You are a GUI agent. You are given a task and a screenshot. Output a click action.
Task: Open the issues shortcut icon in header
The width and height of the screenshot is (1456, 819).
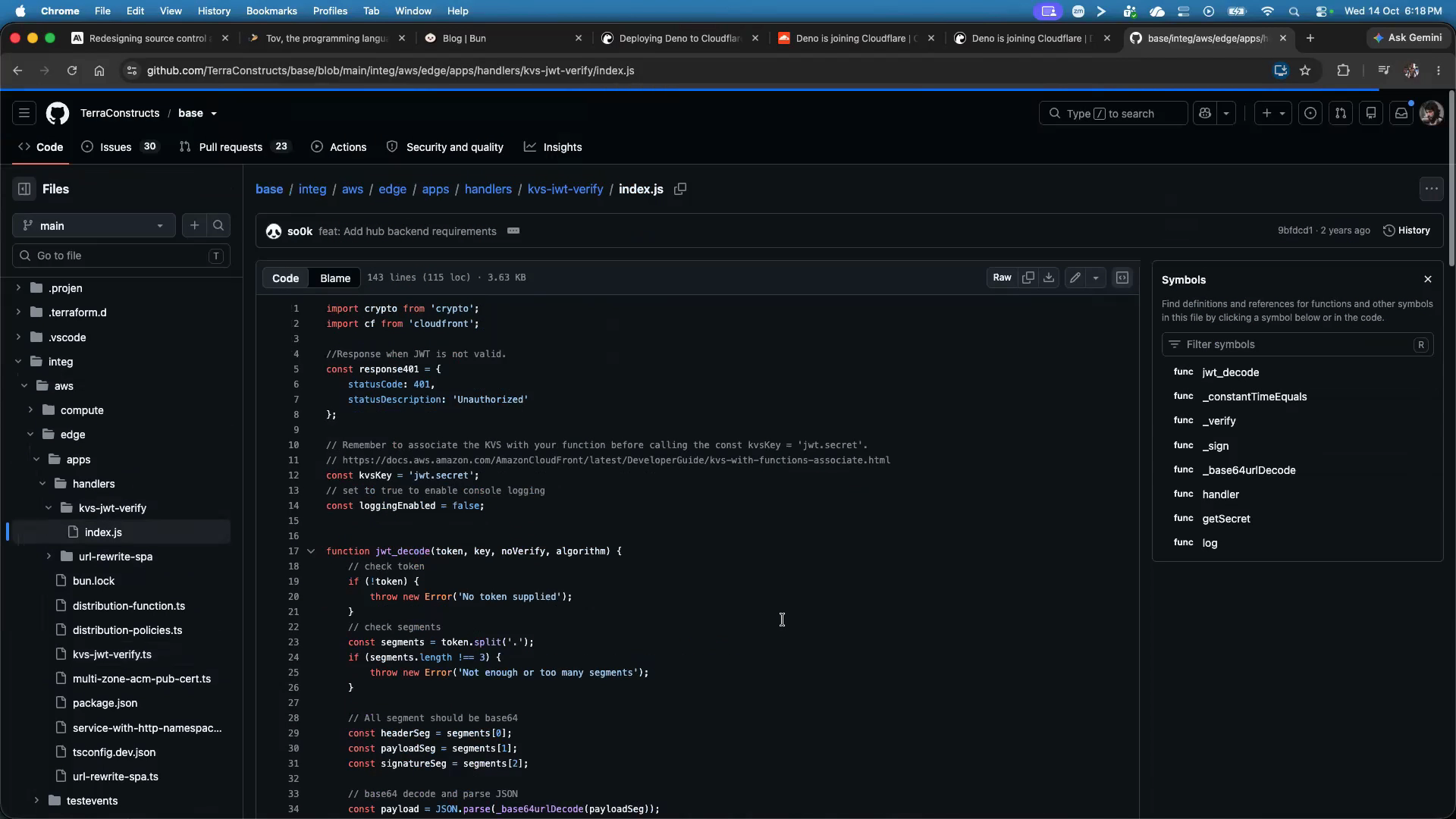point(1310,114)
